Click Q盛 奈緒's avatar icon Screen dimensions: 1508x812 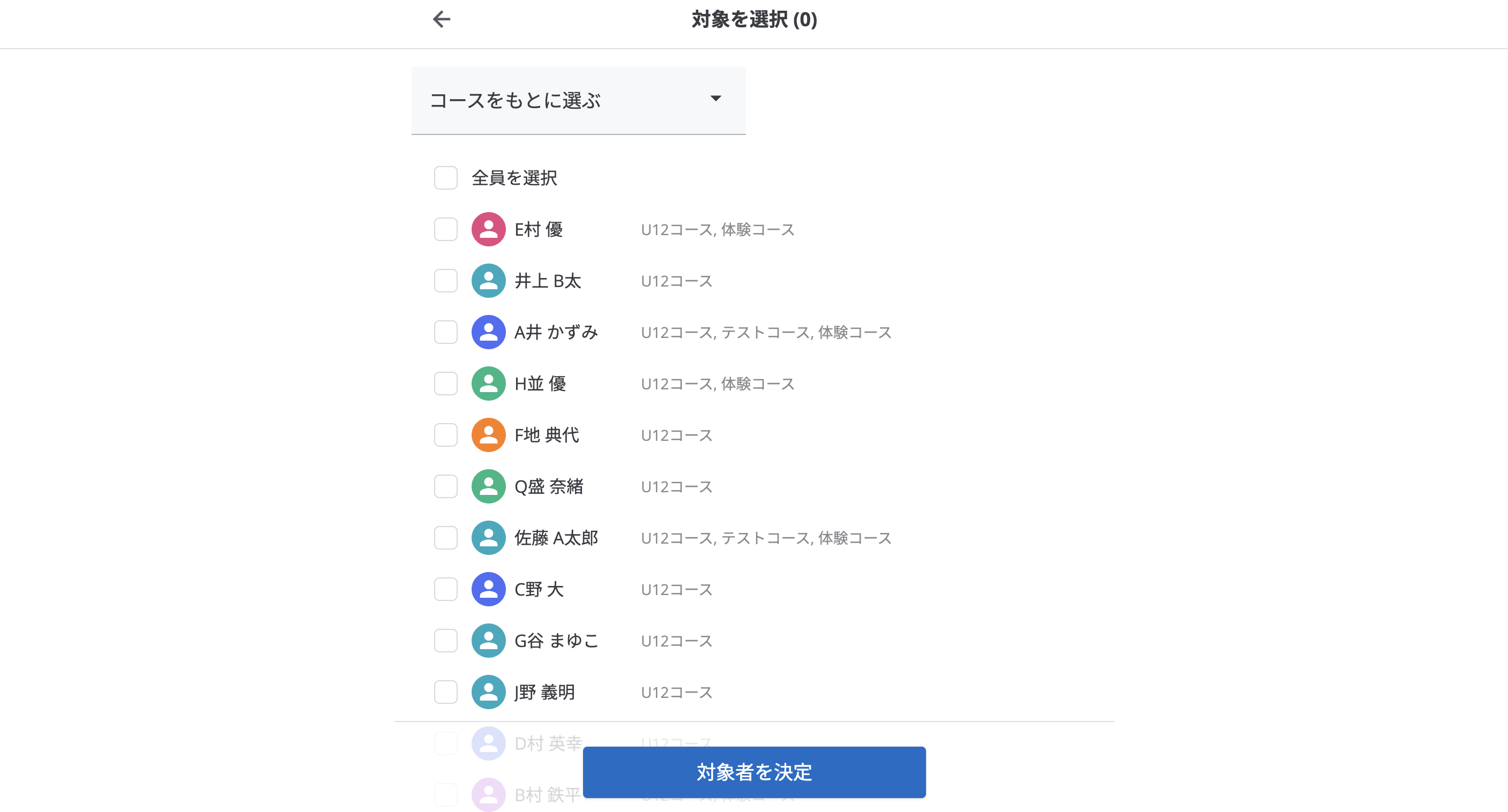pos(488,486)
